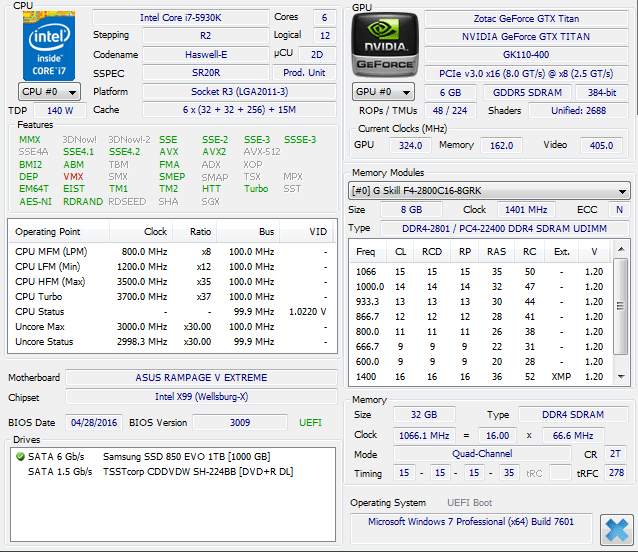This screenshot has height=552, width=638.
Task: Click the green UEFI label
Action: click(310, 423)
